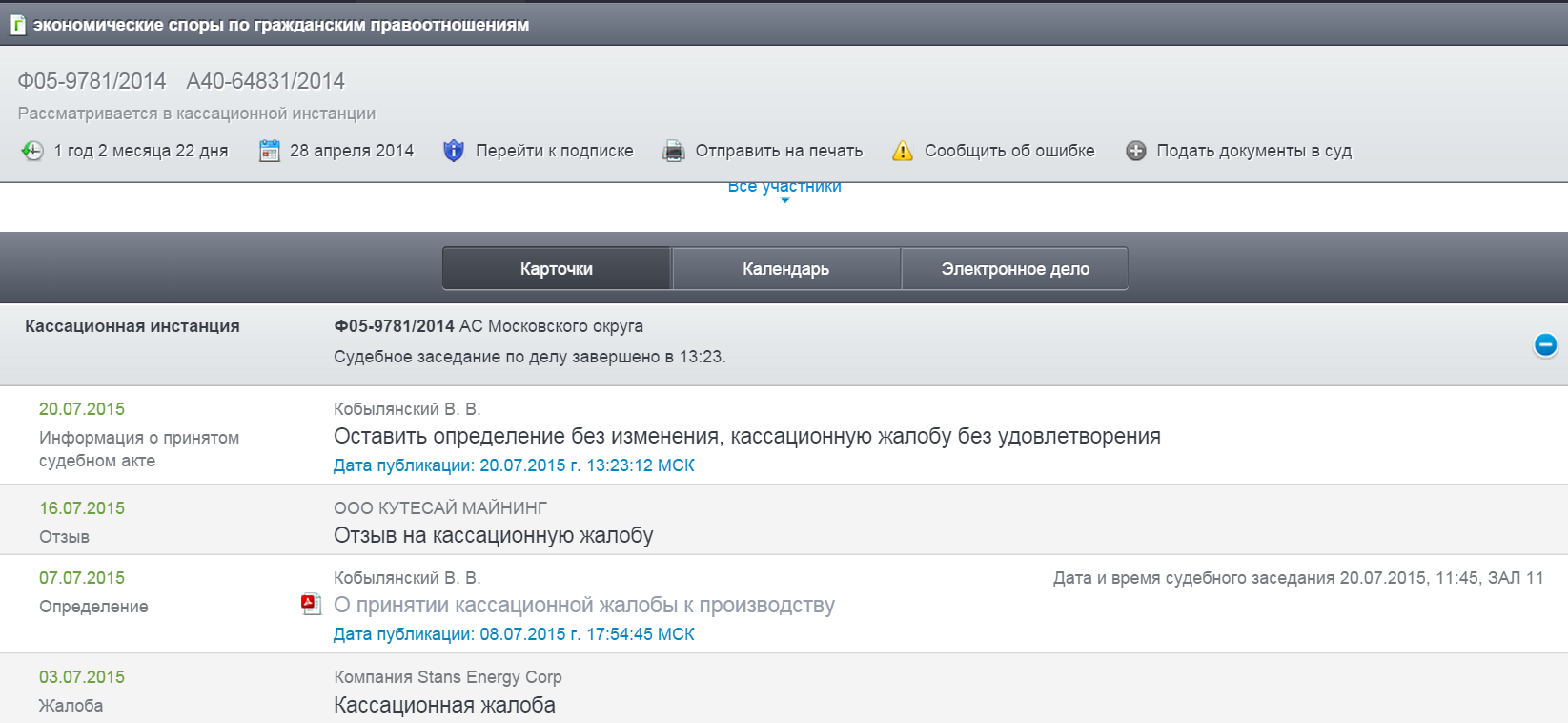Expand the Все участники list

[784, 188]
